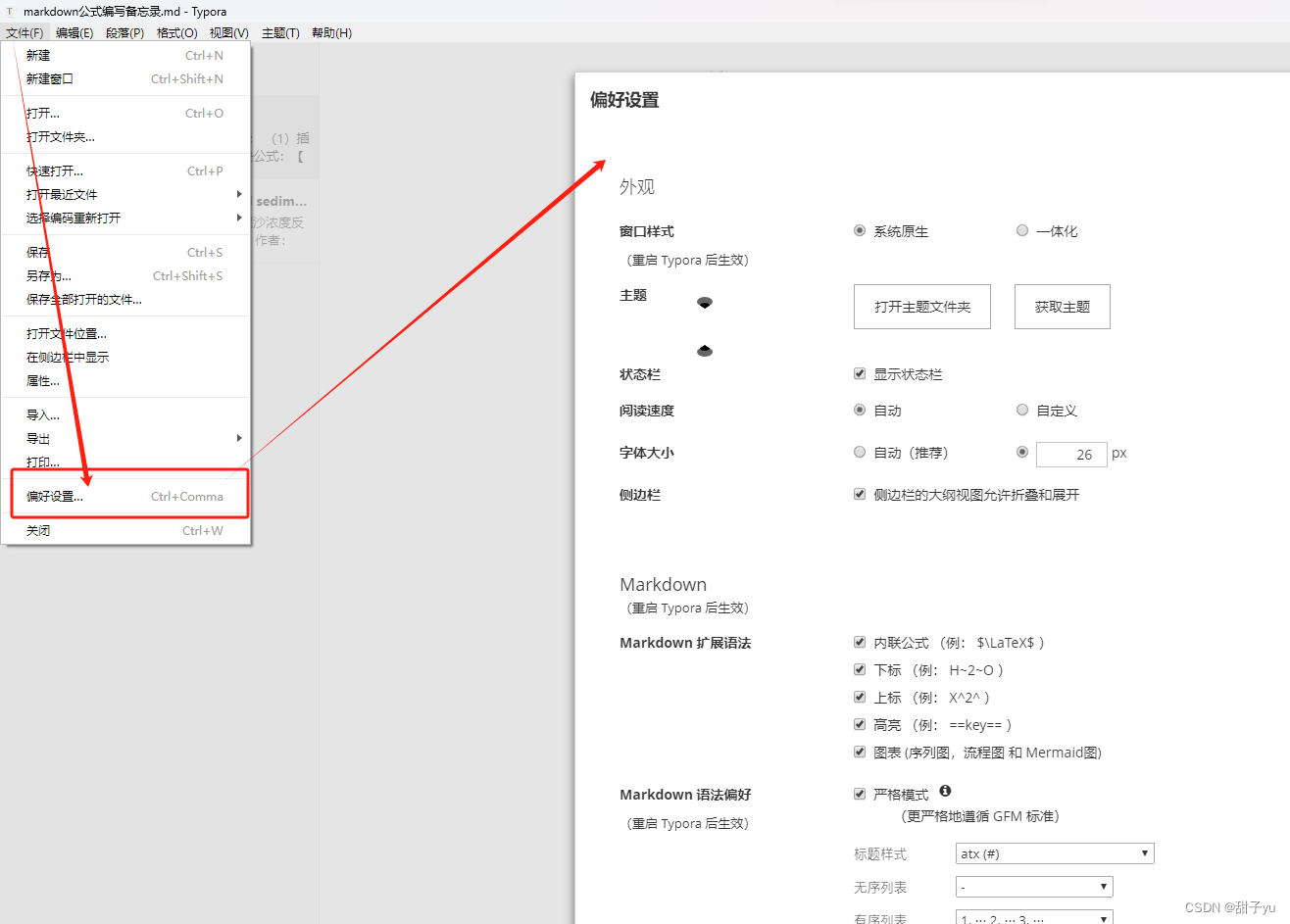
Task: Click 获取主题 button
Action: click(x=1063, y=307)
